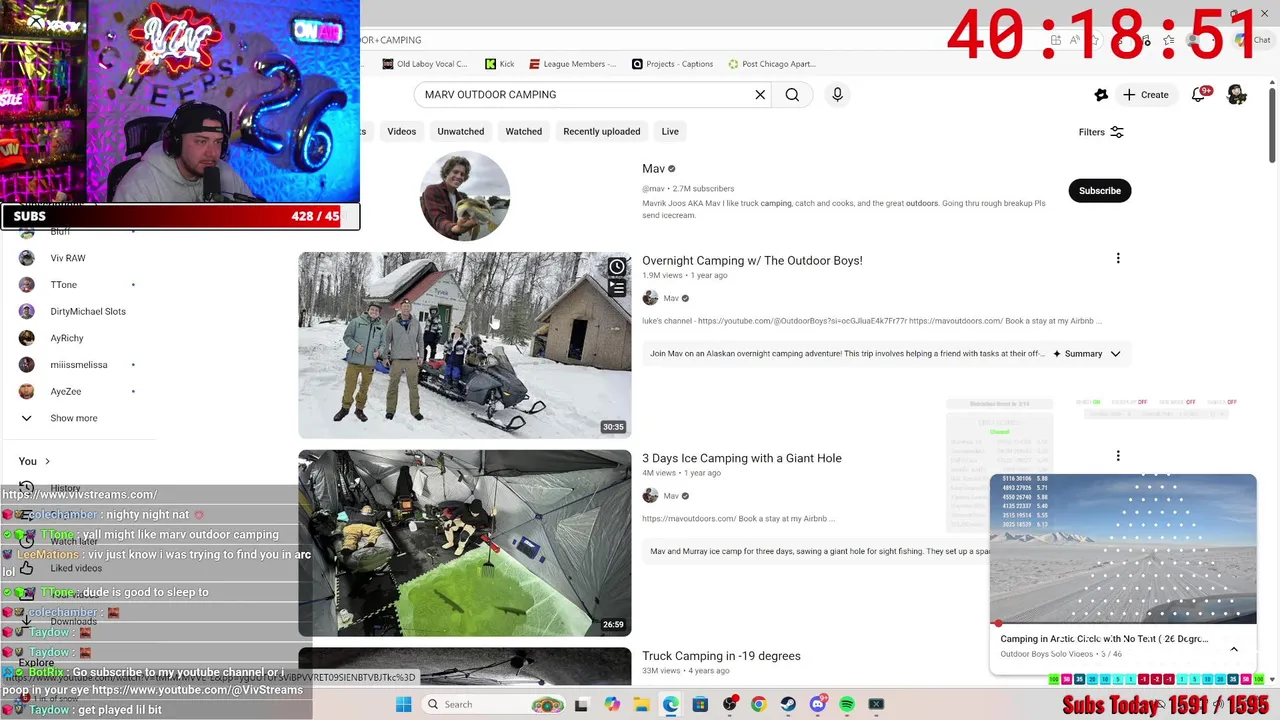The height and width of the screenshot is (720, 1280).
Task: Select the Recently uploaded chip
Action: 602,132
